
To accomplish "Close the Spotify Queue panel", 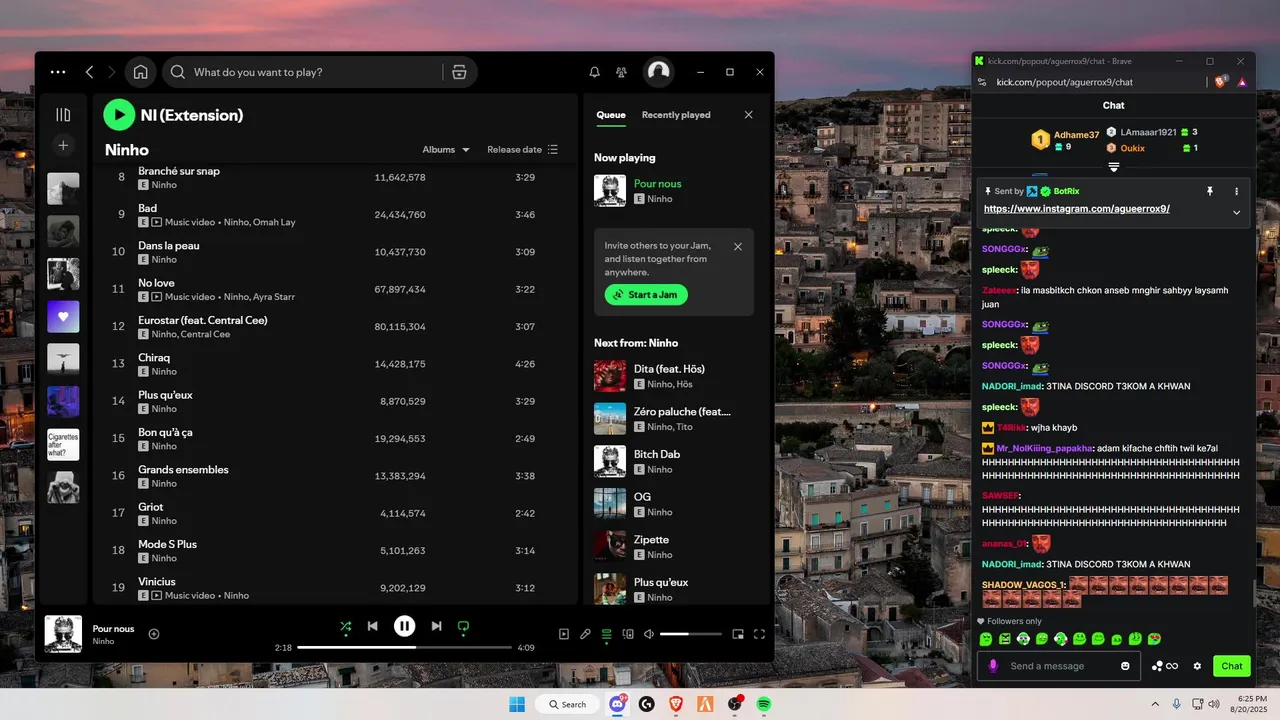I will 748,115.
